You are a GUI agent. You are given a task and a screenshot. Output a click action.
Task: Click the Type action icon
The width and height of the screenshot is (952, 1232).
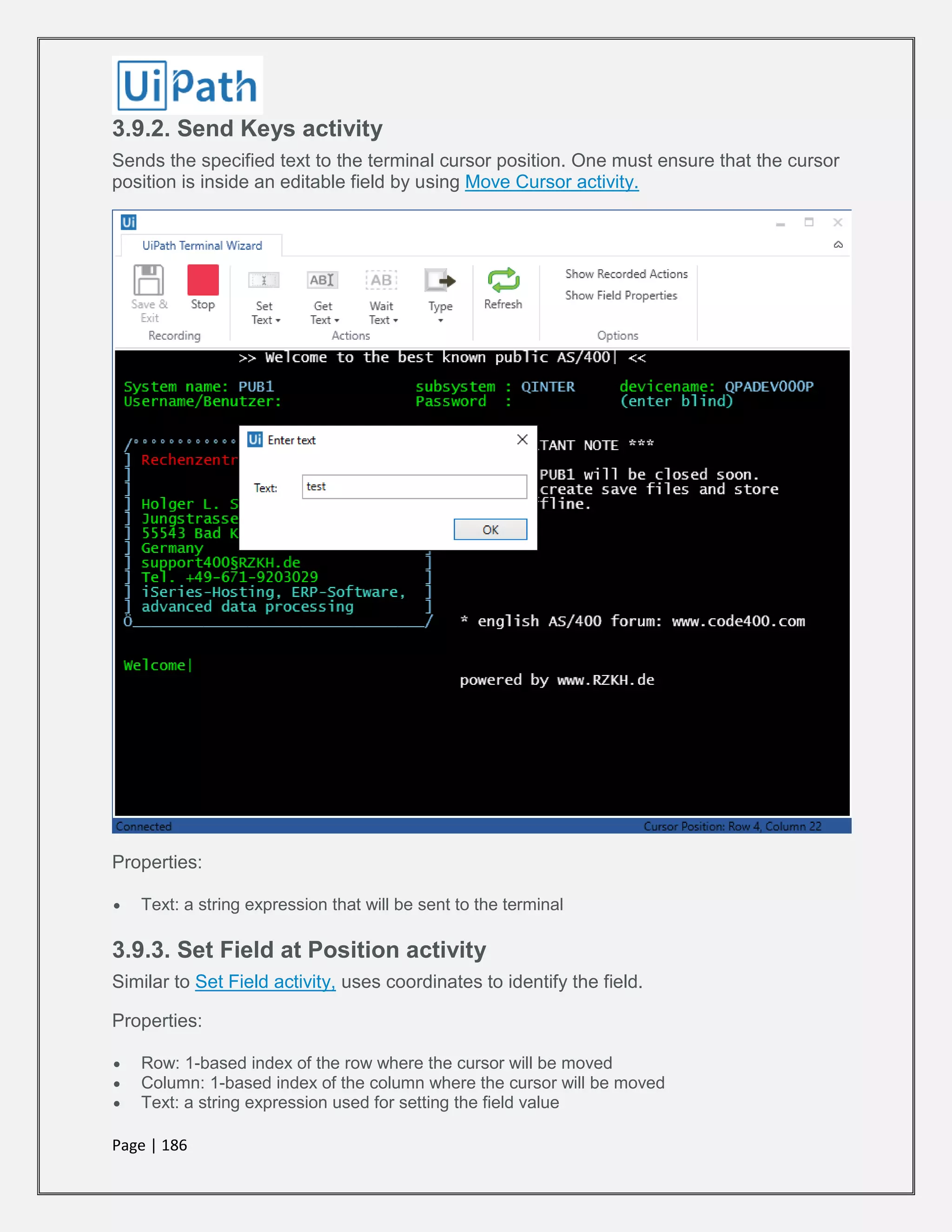(440, 280)
